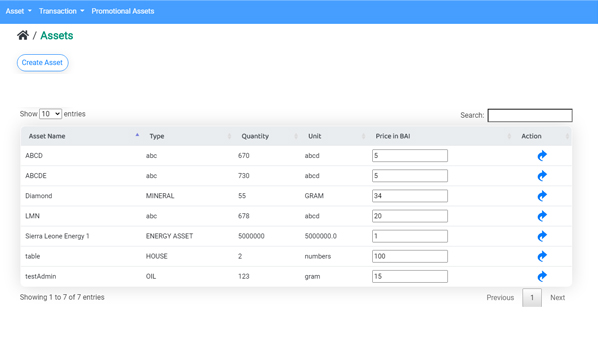Click share arrow for ABCDE row

542,176
